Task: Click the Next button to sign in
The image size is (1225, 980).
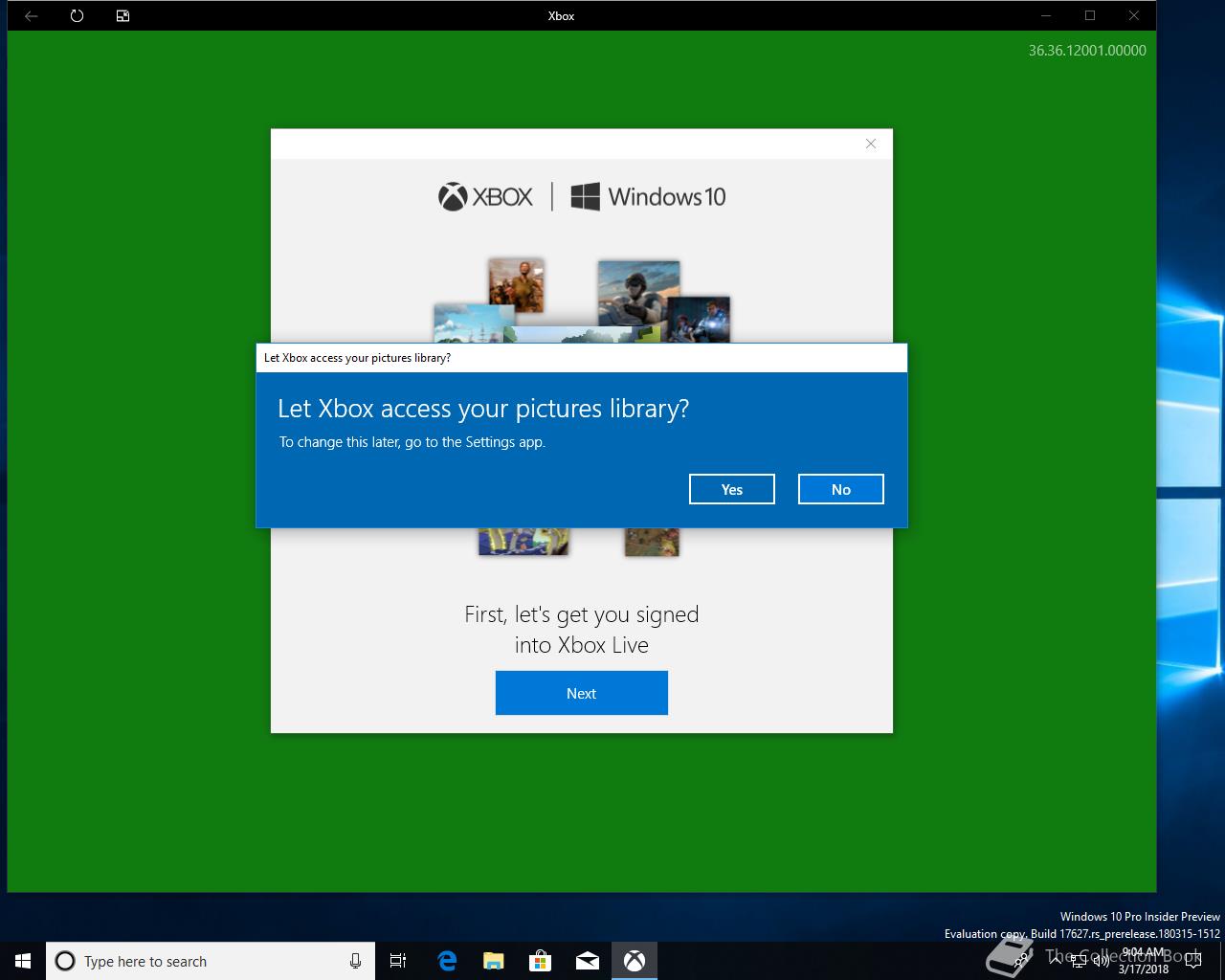Action: tap(581, 693)
